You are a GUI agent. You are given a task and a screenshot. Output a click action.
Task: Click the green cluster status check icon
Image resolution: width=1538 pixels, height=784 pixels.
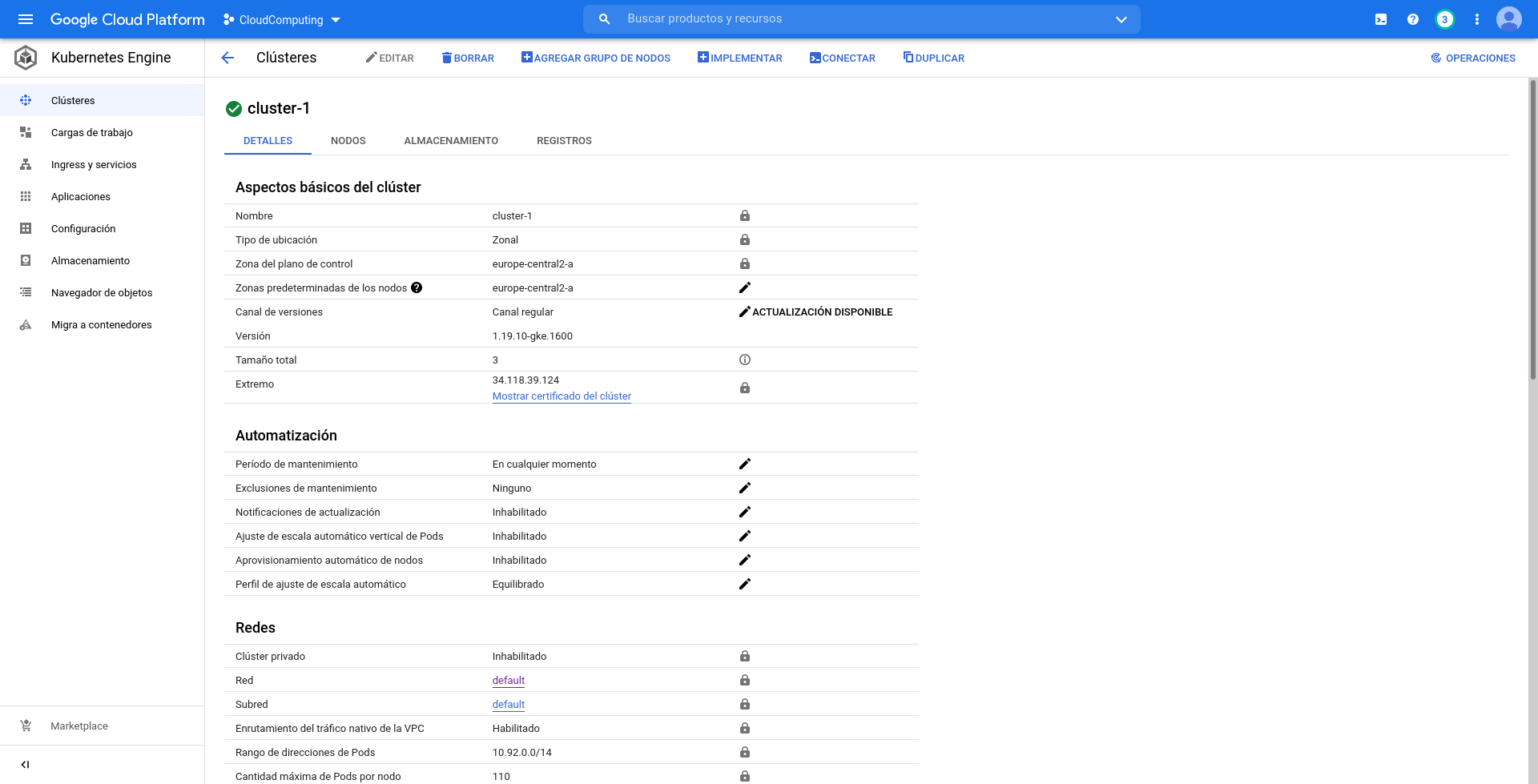tap(234, 109)
